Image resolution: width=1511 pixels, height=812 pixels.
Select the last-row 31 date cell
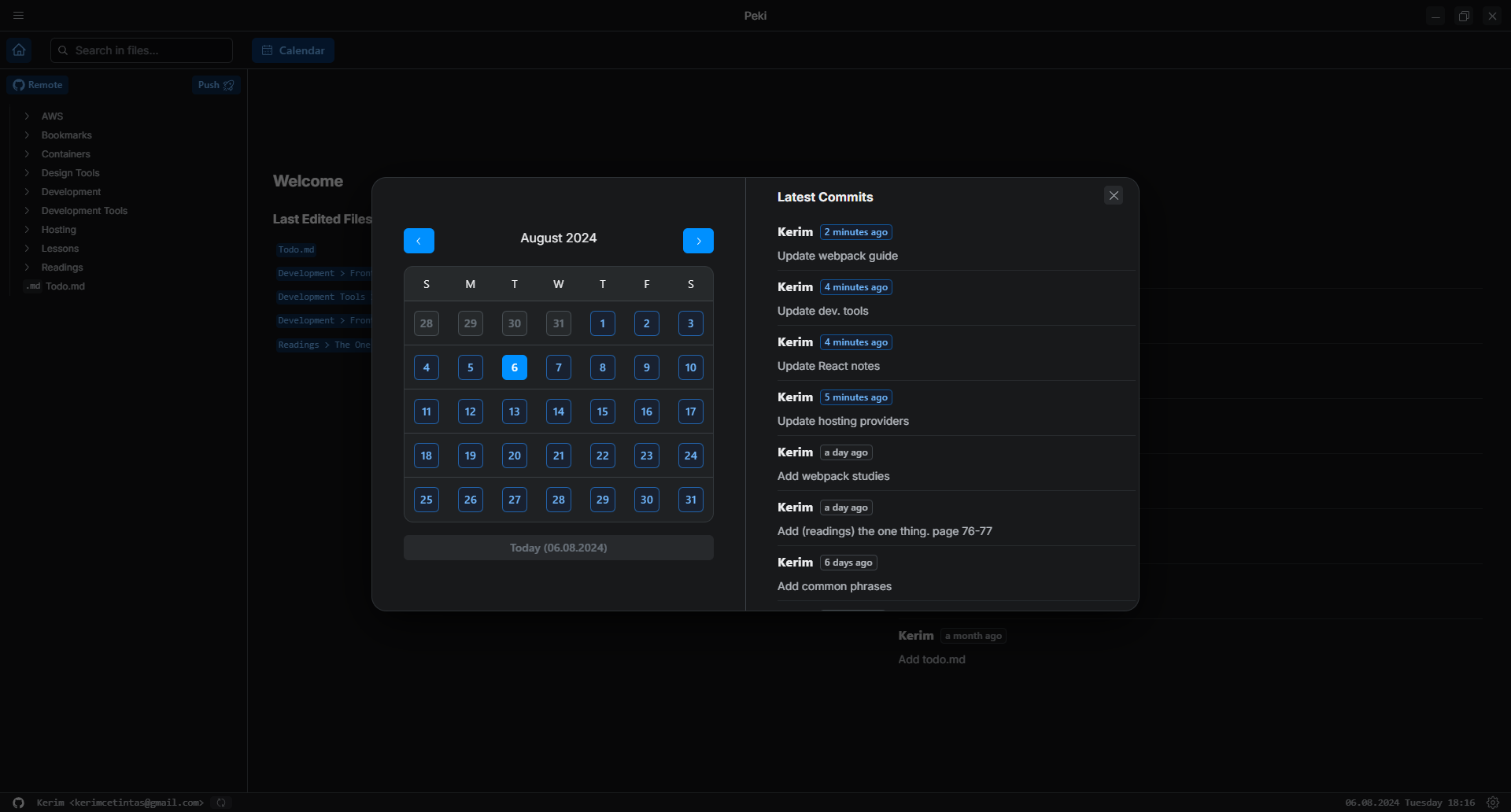tap(691, 500)
